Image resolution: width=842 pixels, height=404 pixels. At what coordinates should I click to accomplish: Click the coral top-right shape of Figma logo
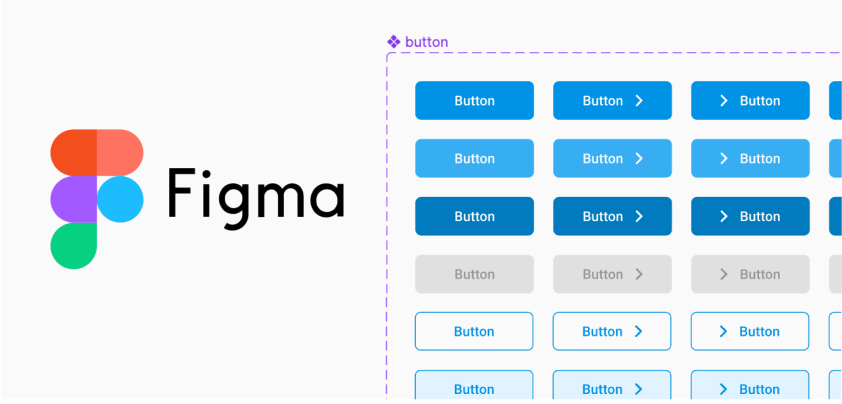[x=120, y=153]
